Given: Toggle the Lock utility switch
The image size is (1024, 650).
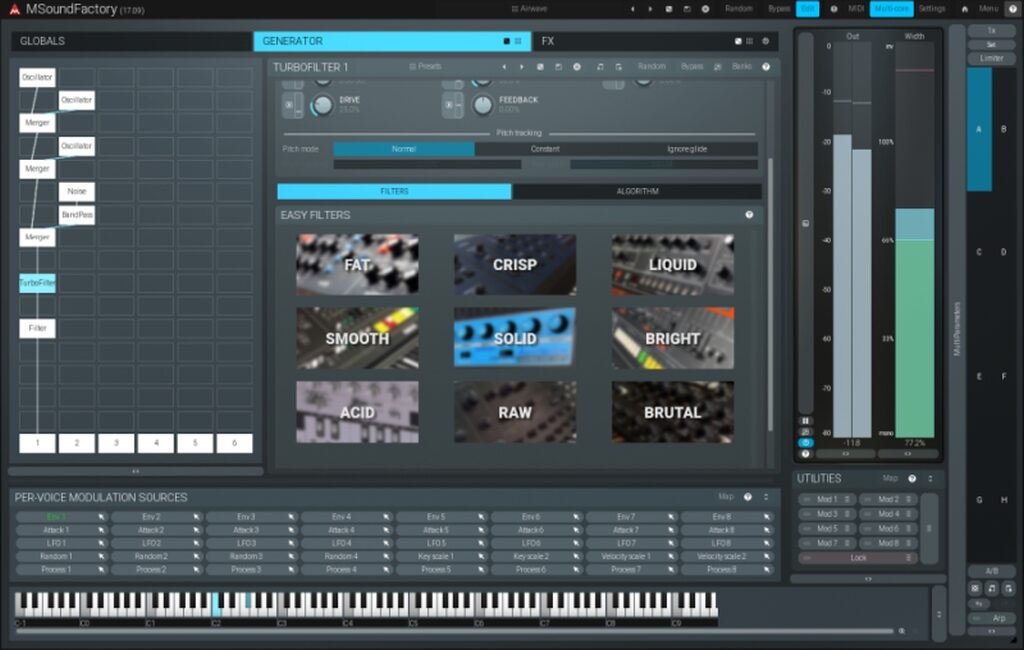Looking at the screenshot, I should (x=858, y=558).
